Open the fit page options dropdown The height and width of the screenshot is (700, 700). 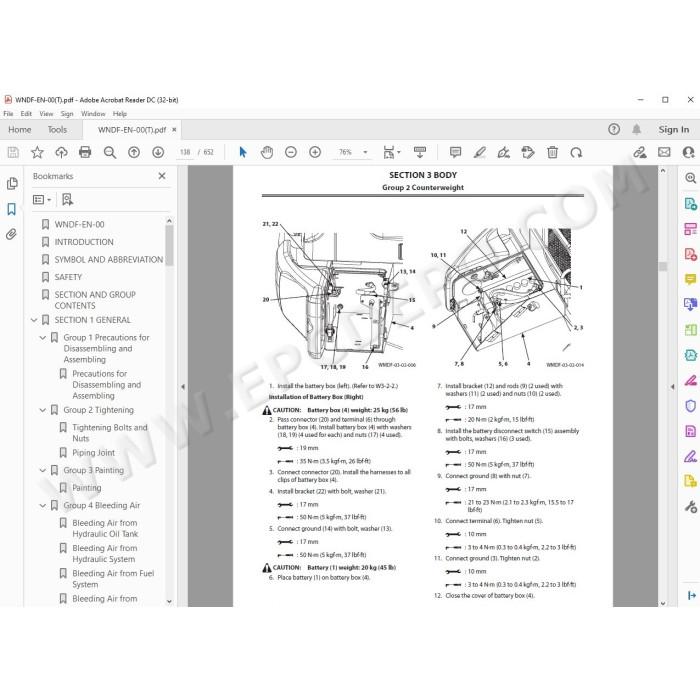pyautogui.click(x=391, y=152)
